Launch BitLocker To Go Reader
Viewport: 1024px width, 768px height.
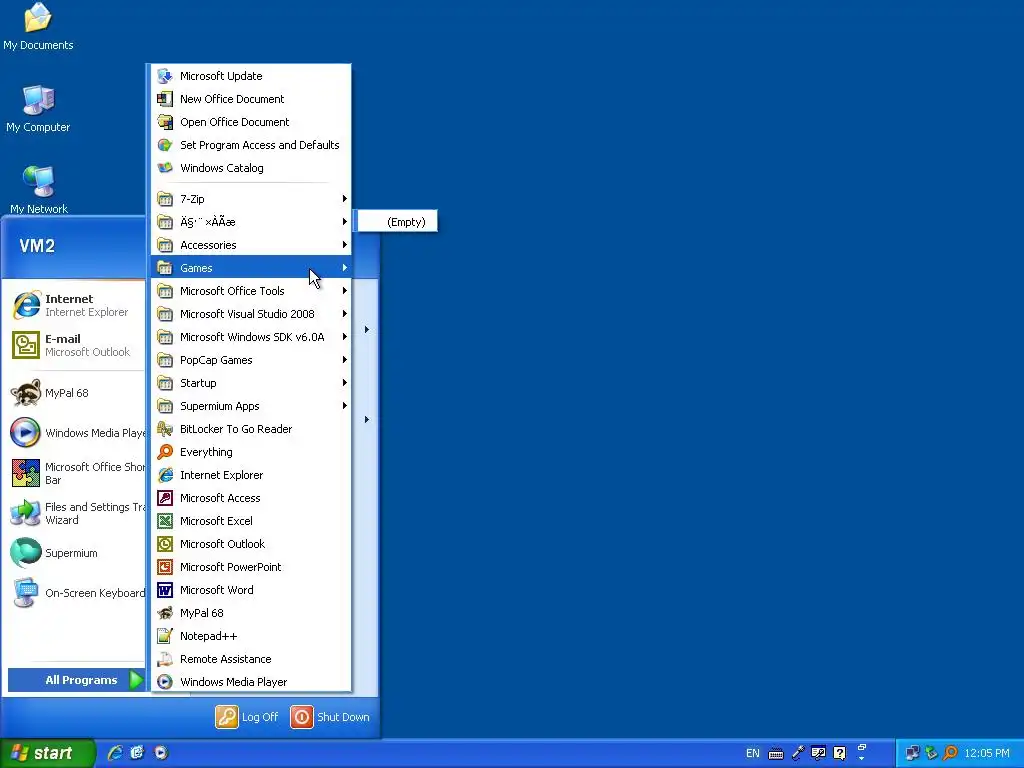pyautogui.click(x=251, y=429)
